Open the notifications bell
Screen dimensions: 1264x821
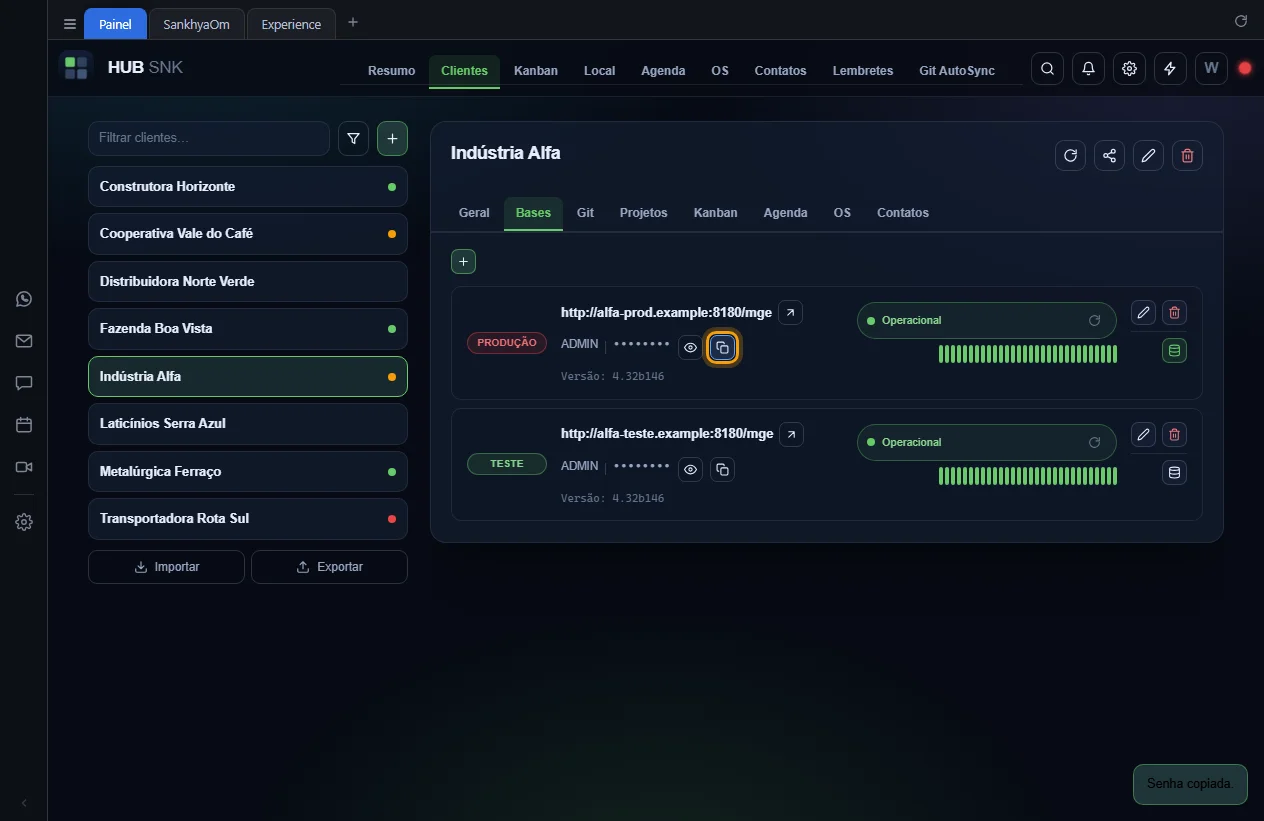[1088, 68]
